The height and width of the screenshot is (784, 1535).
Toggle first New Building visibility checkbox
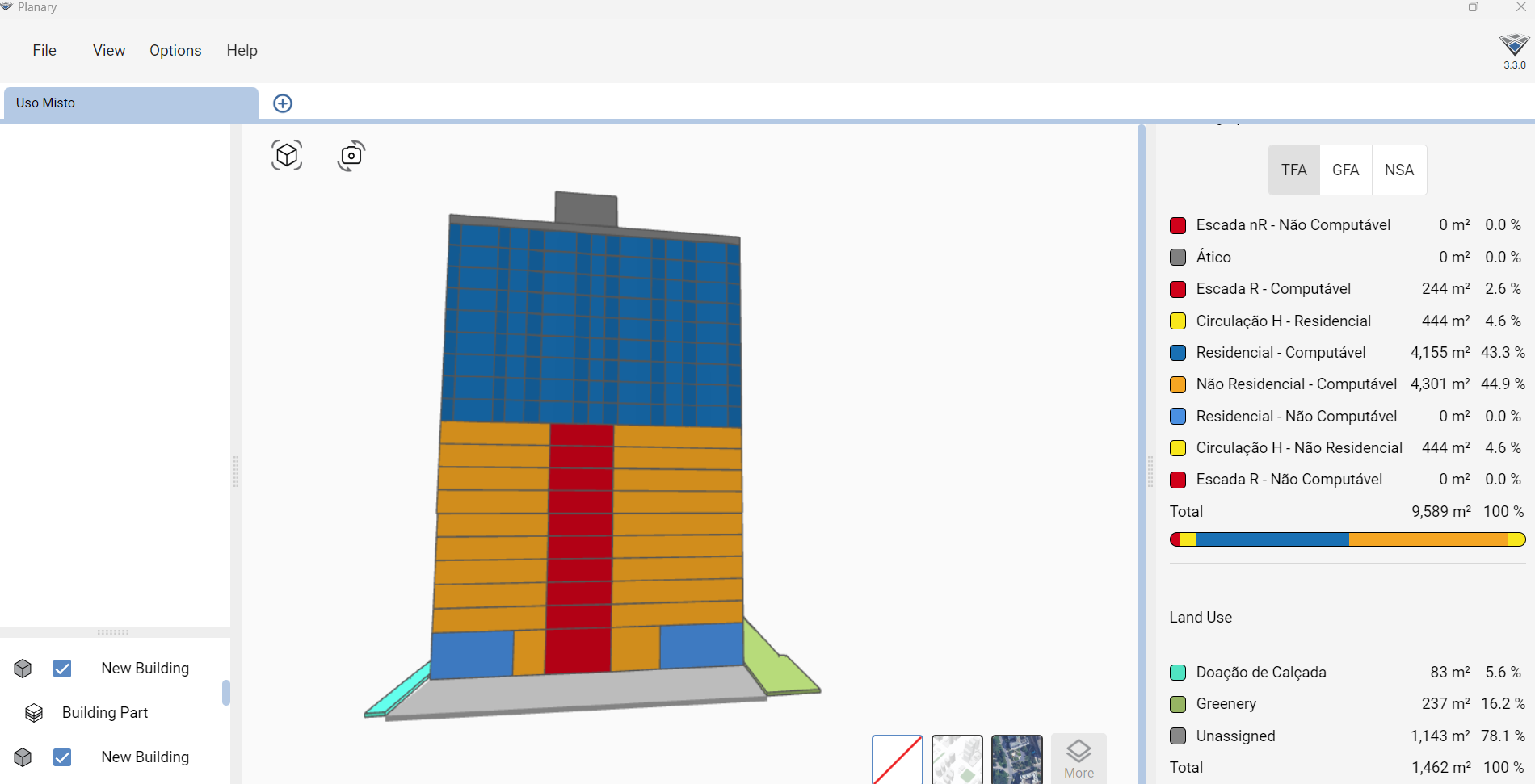click(x=62, y=669)
